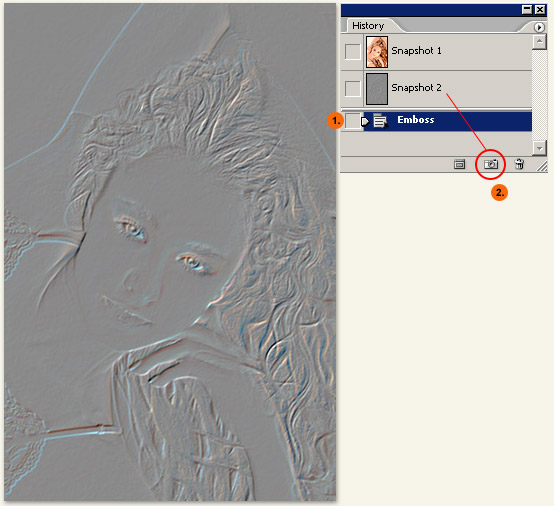Click Snapshot 1 portrait thumbnail
Viewport: 554px width, 506px height.
pos(377,52)
